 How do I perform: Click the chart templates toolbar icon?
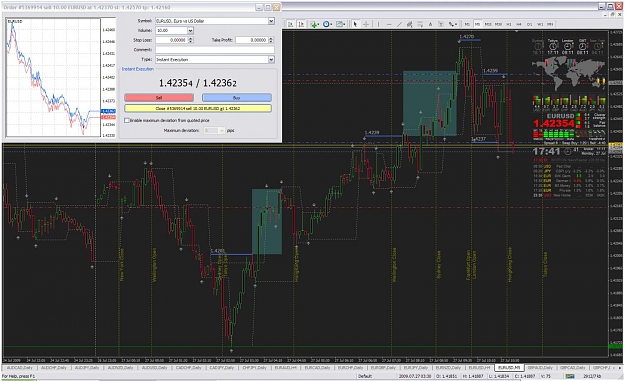pos(339,24)
